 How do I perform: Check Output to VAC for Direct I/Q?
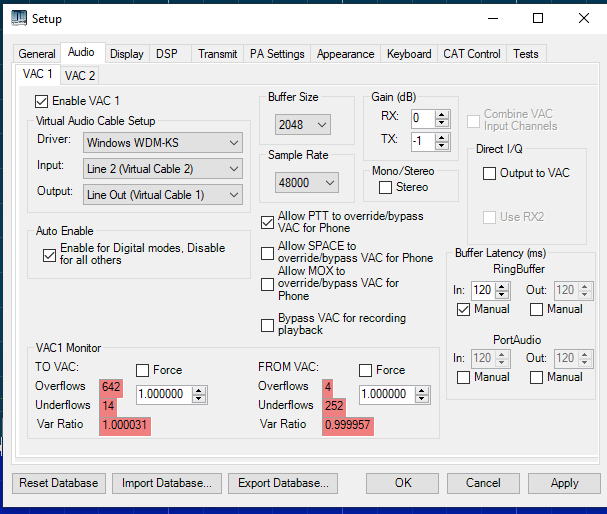(489, 173)
